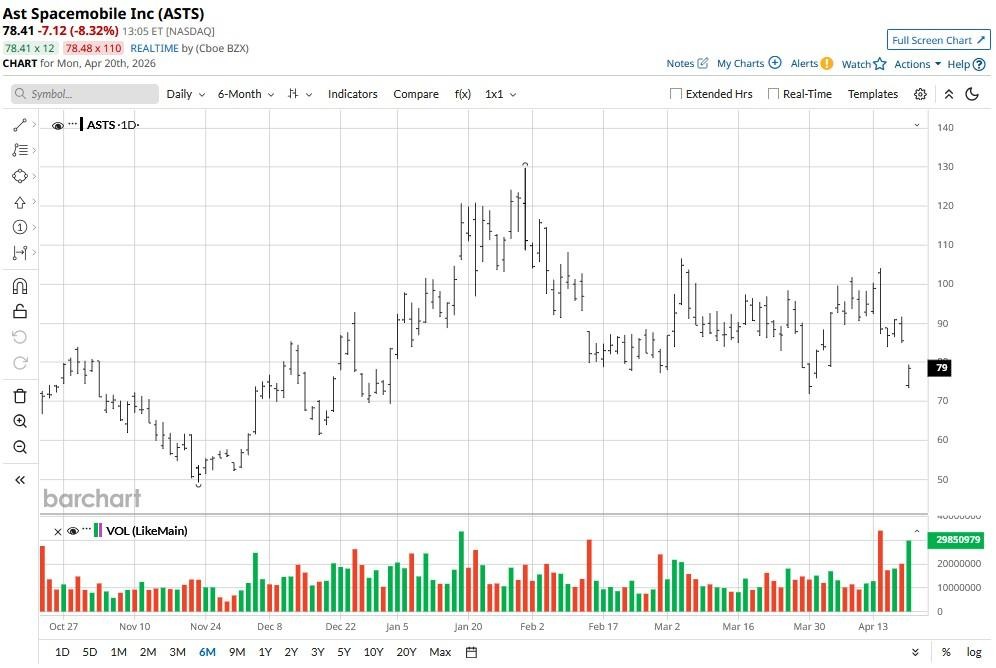Open the f(x) expressions menu
Screen dimensions: 996x668
(462, 94)
